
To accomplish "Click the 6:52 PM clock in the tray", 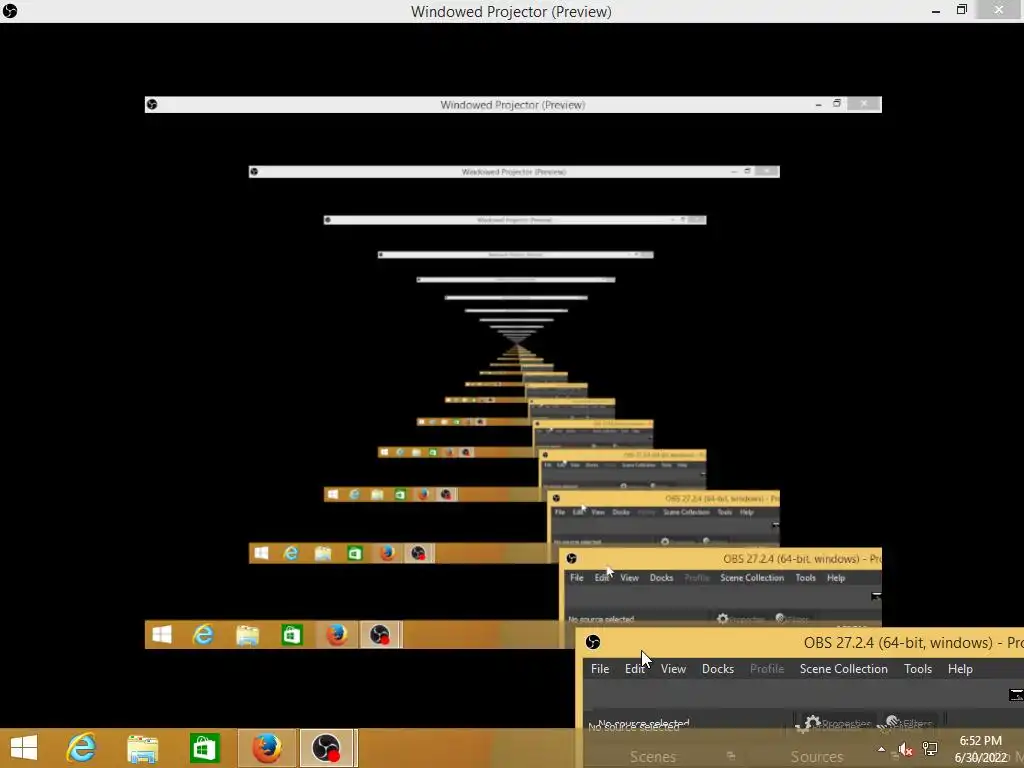I will pyautogui.click(x=980, y=741).
